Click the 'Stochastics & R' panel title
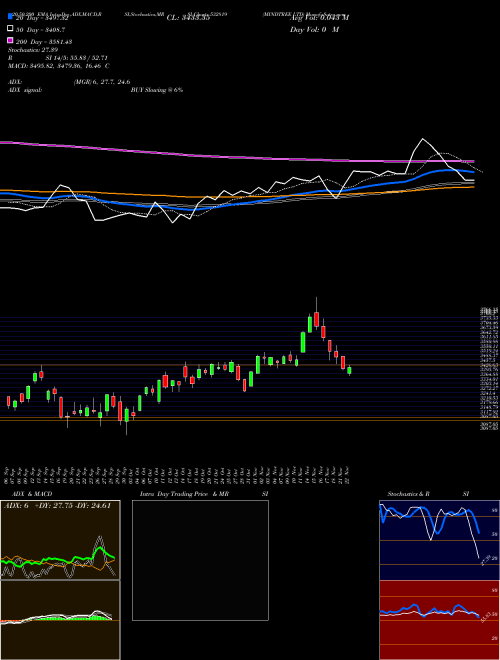This screenshot has width=500, height=660. 408,494
